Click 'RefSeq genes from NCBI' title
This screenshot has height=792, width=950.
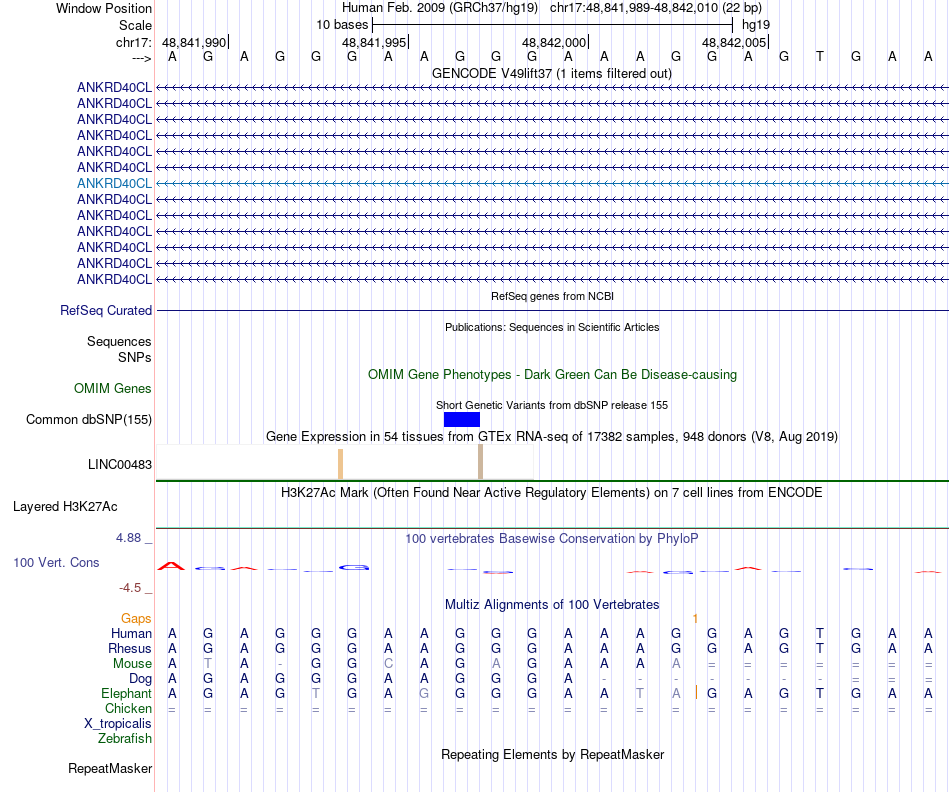click(x=552, y=296)
